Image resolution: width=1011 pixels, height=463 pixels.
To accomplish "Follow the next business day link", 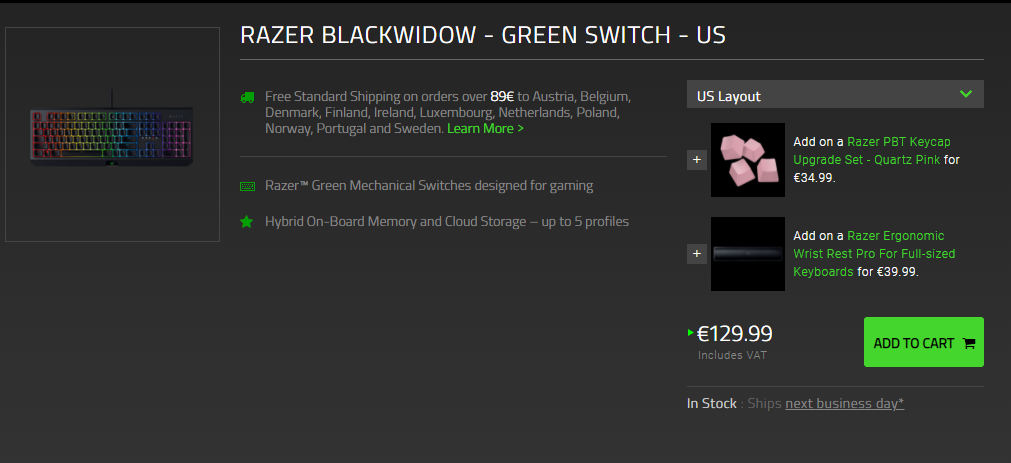I will [x=844, y=403].
